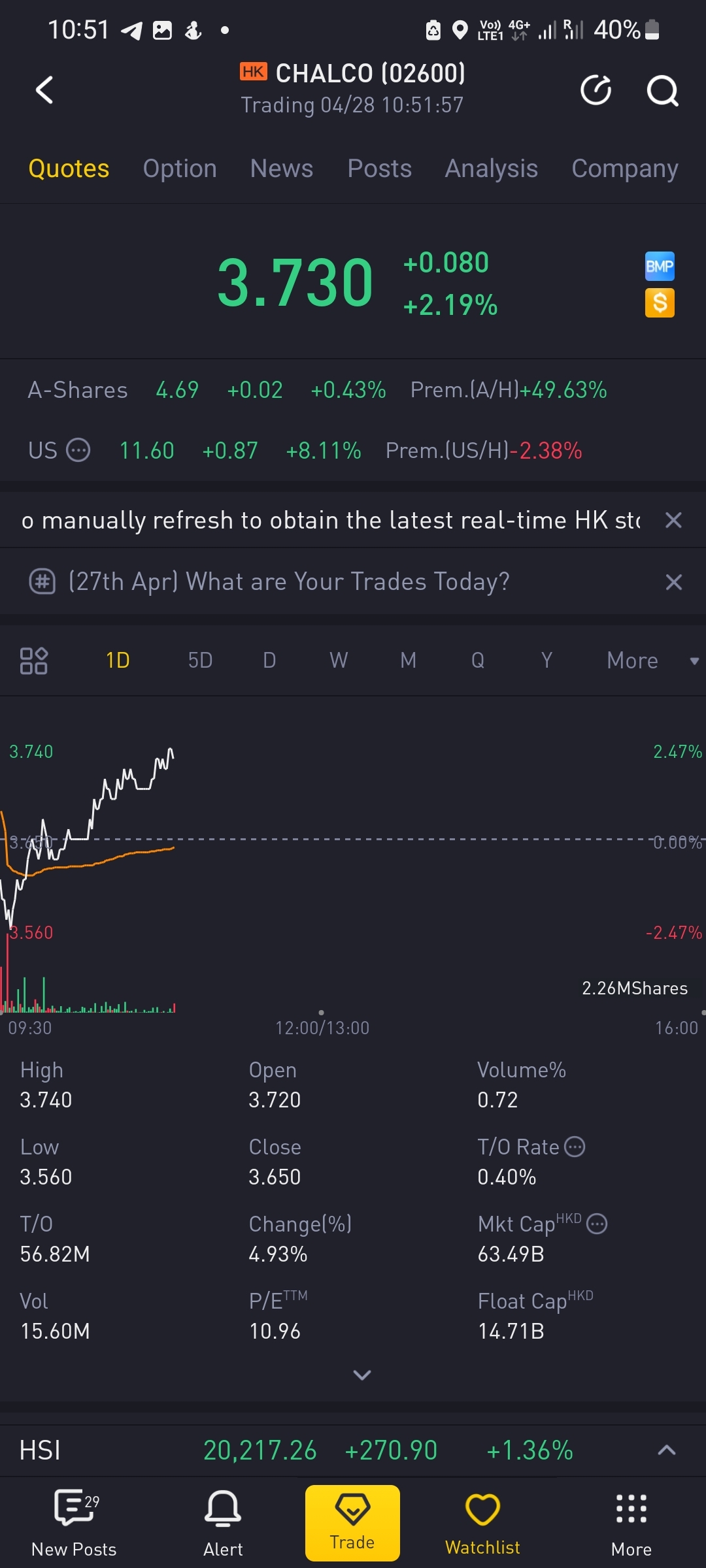Screen dimensions: 706x1568
Task: Switch chart to W weekly period
Action: (x=339, y=661)
